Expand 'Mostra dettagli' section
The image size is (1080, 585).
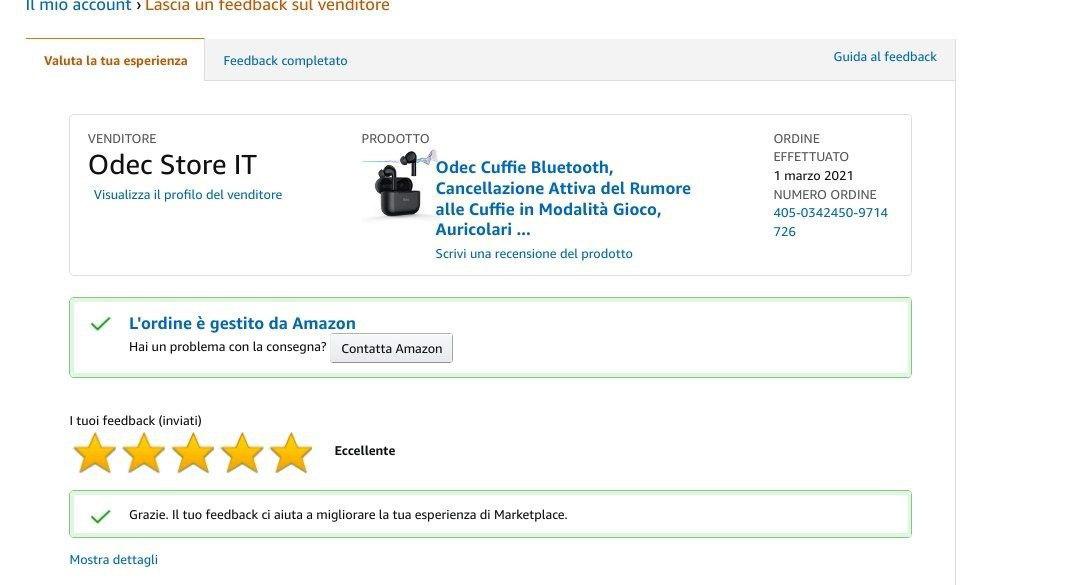click(113, 560)
